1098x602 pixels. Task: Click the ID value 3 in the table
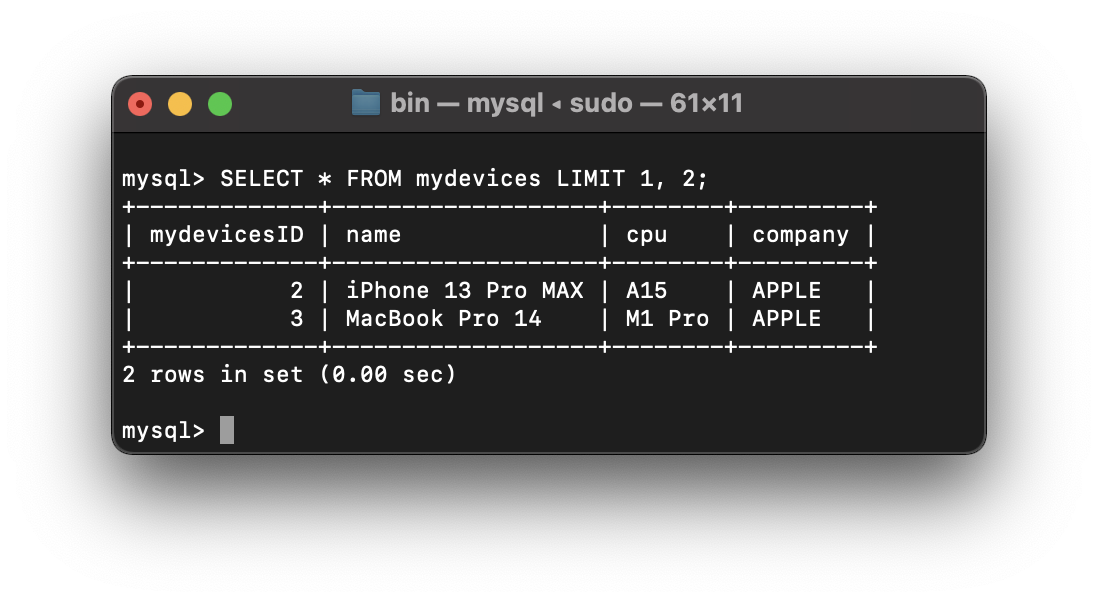297,318
